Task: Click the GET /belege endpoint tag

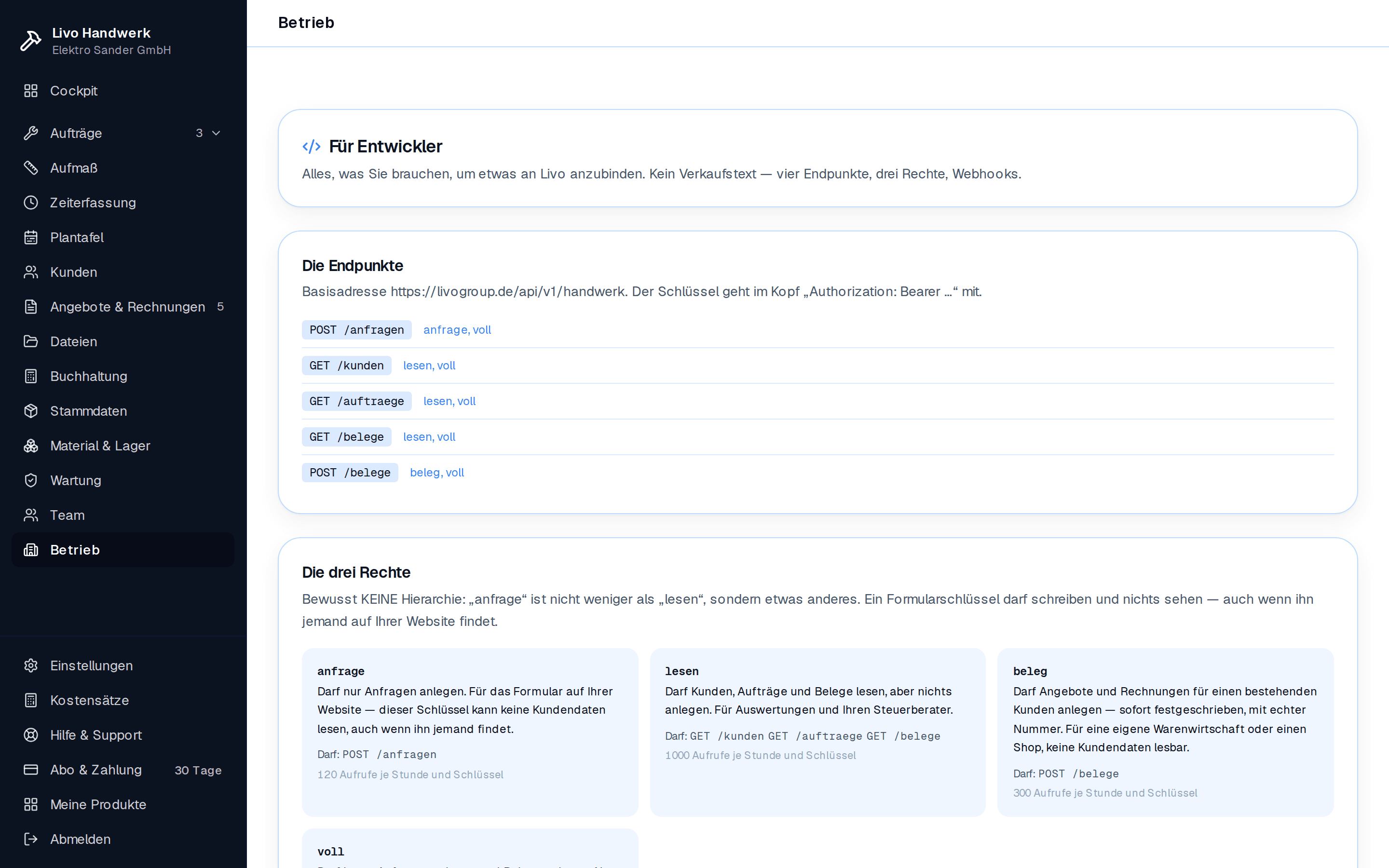Action: 347,437
